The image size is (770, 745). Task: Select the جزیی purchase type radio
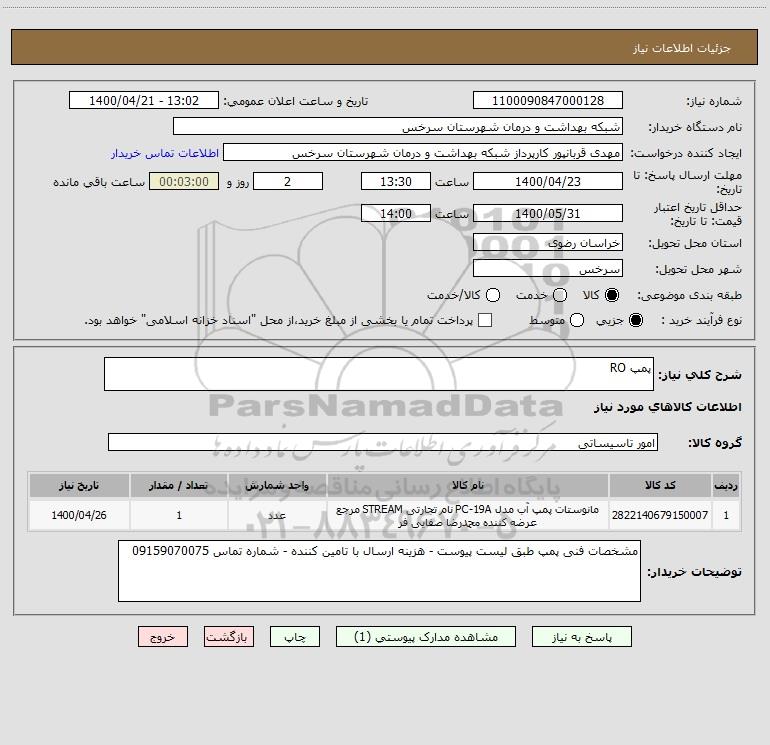tap(636, 320)
